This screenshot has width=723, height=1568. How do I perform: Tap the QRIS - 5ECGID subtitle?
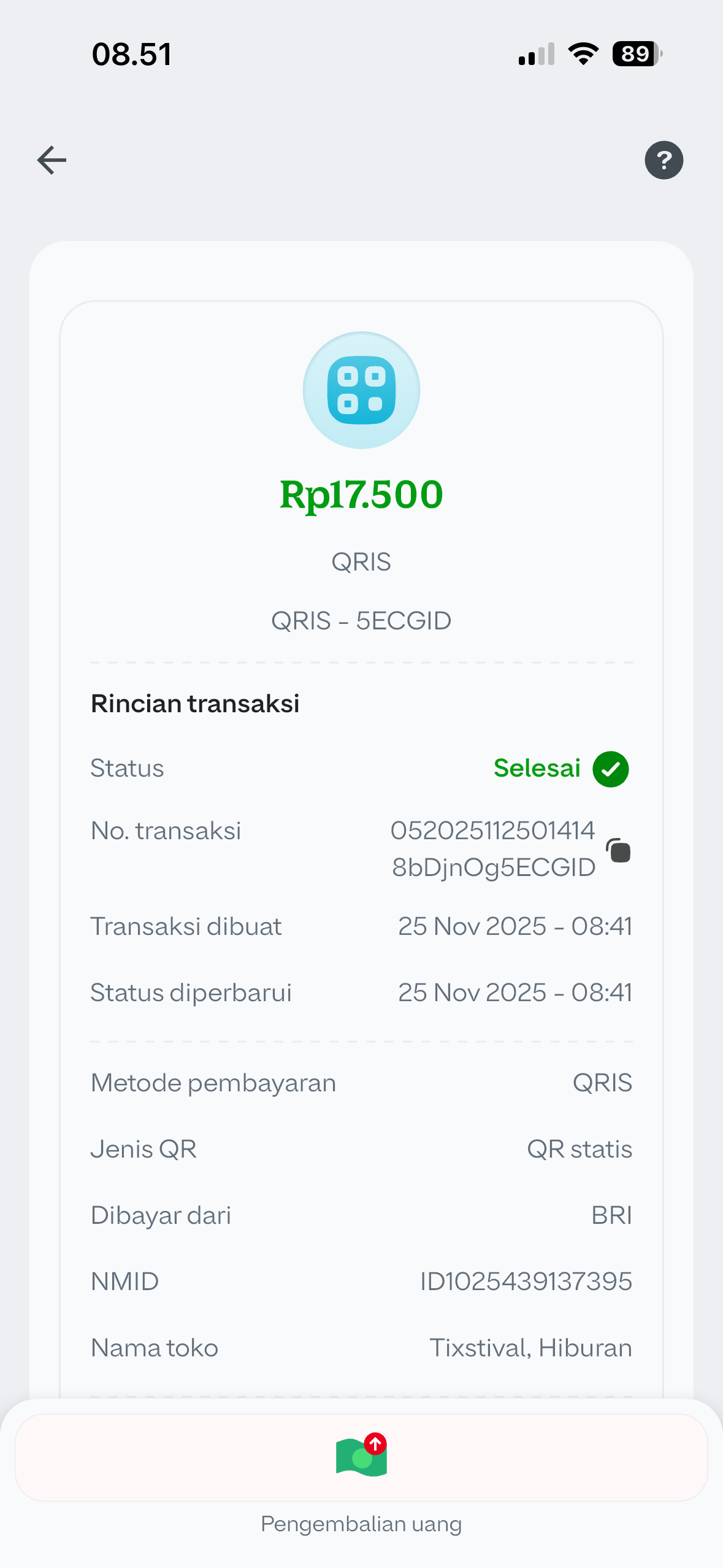[361, 621]
